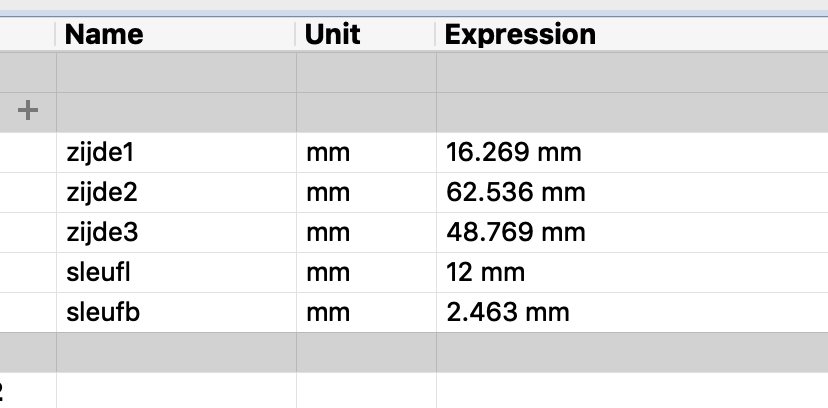Click the Unit column header
Image resolution: width=828 pixels, height=408 pixels.
pyautogui.click(x=332, y=35)
